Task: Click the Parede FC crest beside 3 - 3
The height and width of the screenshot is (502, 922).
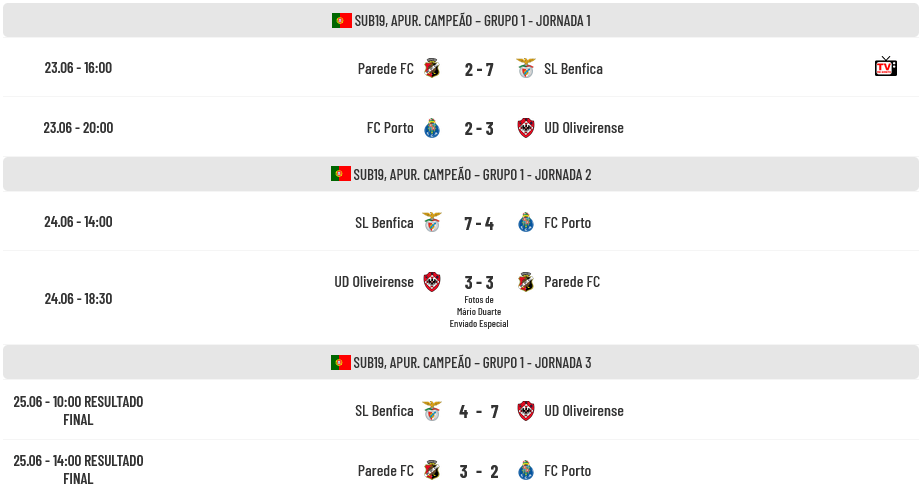Action: point(526,282)
